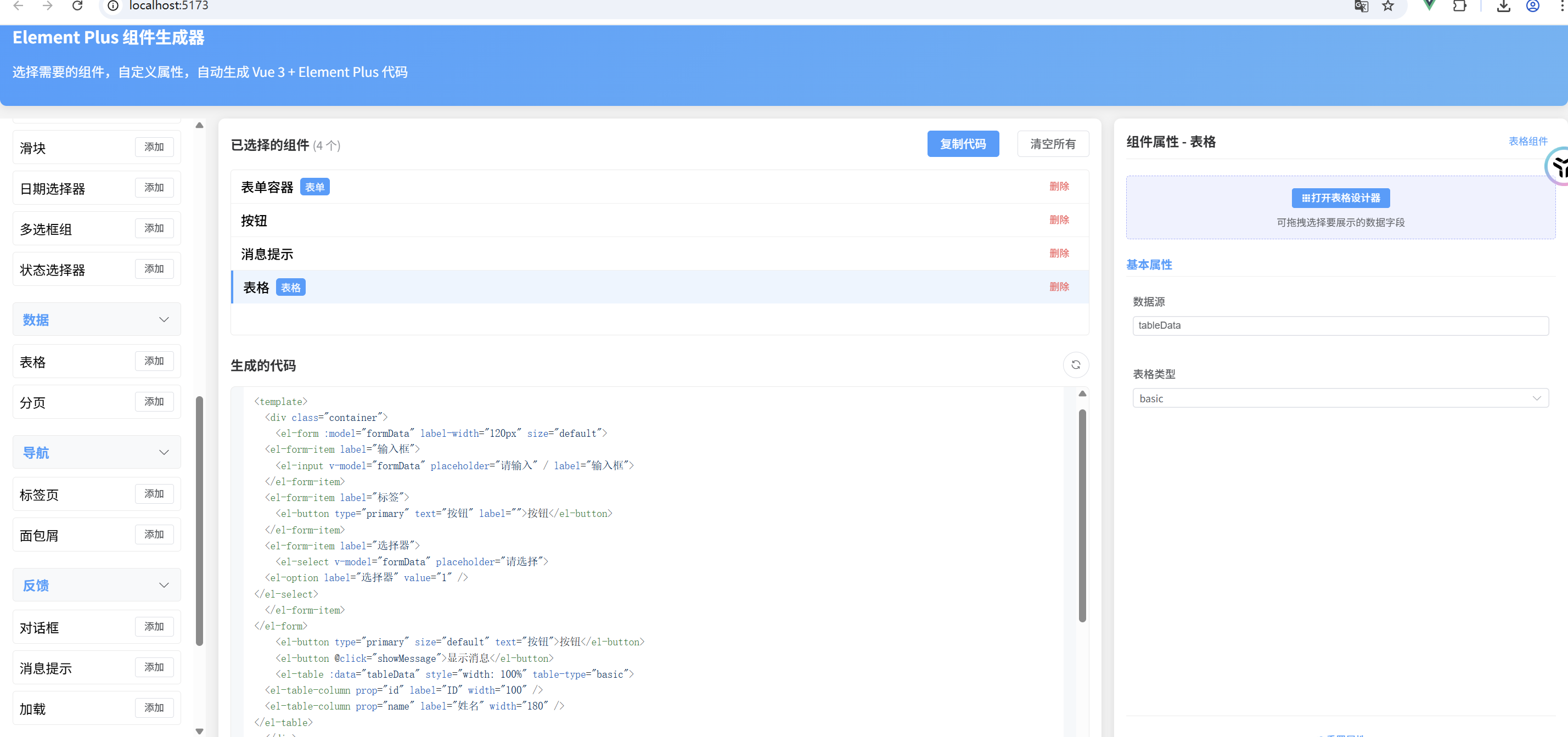Collapse the 数据 category
The height and width of the screenshot is (737, 1568).
coord(97,319)
